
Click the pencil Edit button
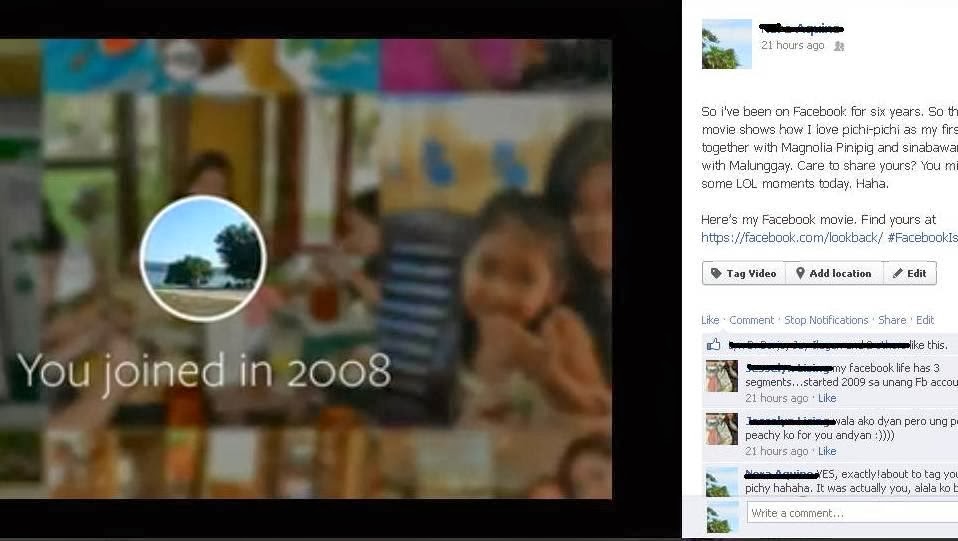tap(910, 273)
